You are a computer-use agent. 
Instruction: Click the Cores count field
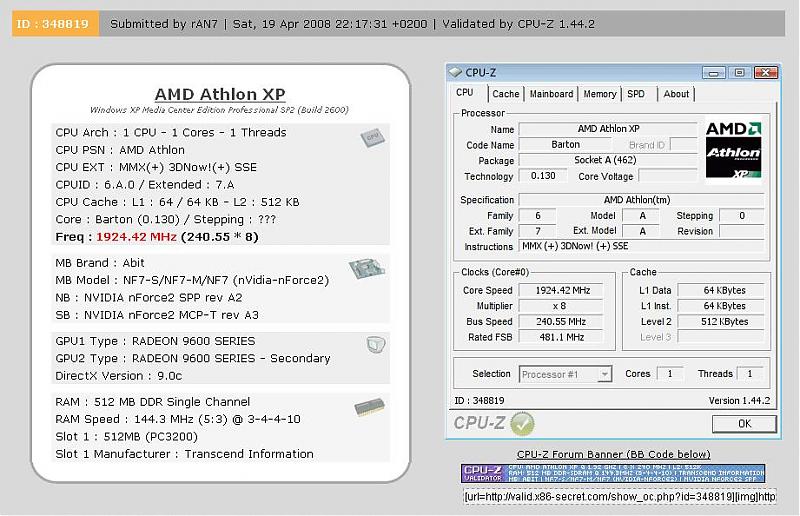tap(669, 374)
